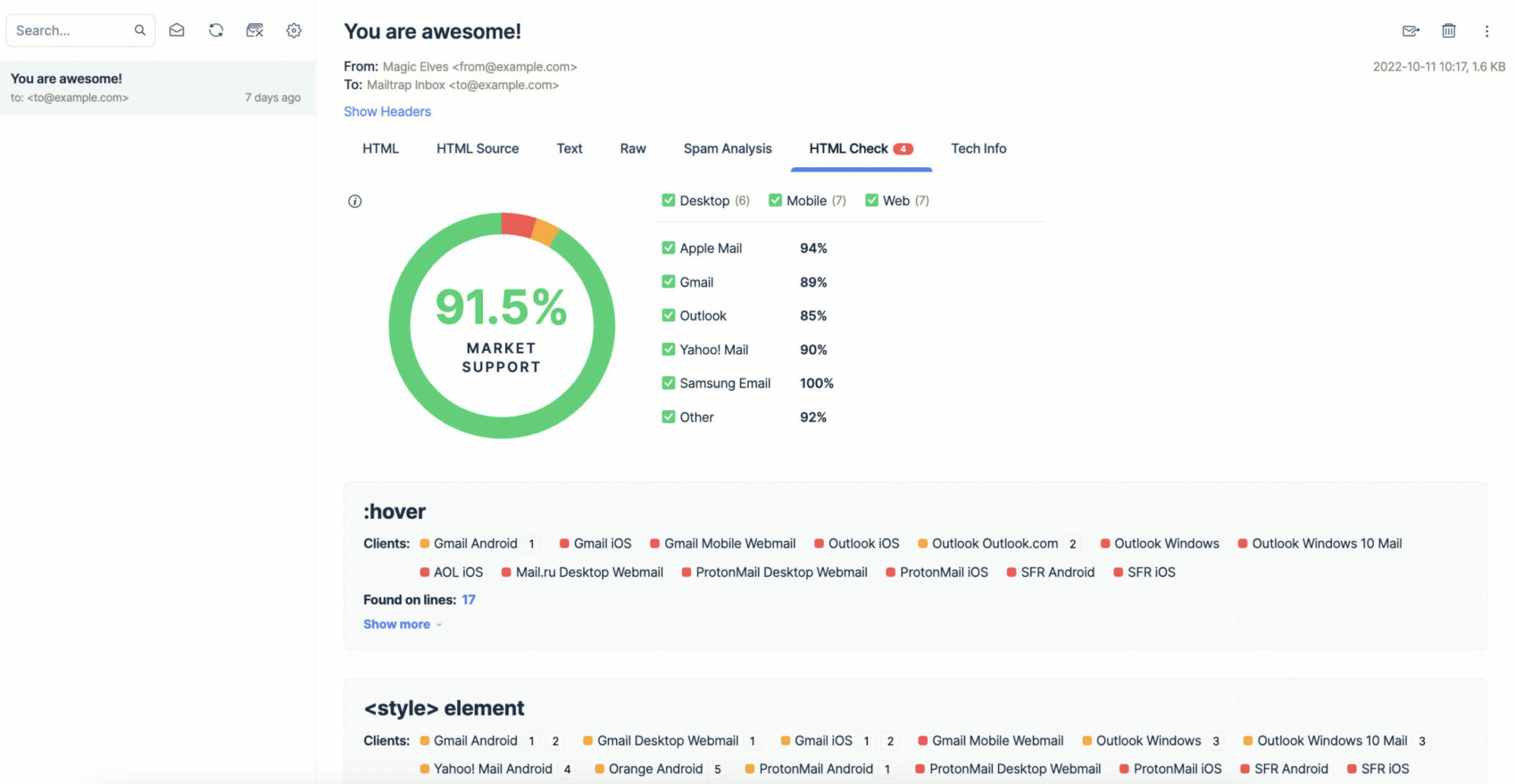This screenshot has width=1515, height=784.
Task: Click the 91.5% market support donut chart
Action: [501, 325]
